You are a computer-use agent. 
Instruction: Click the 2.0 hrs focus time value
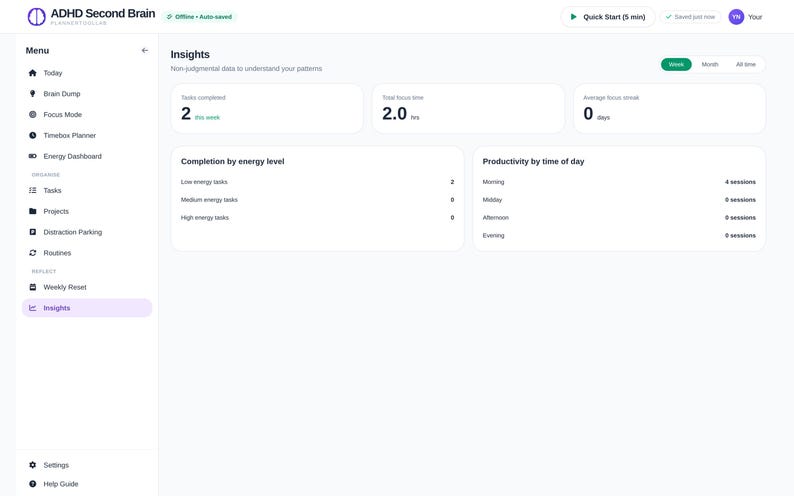point(401,114)
